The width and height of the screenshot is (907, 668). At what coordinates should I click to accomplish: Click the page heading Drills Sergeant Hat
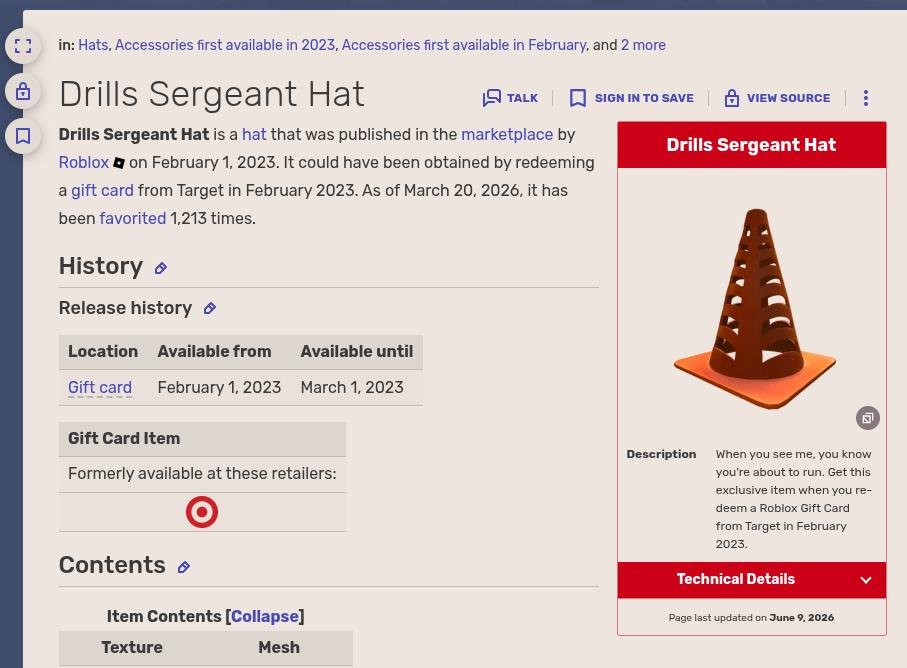212,94
